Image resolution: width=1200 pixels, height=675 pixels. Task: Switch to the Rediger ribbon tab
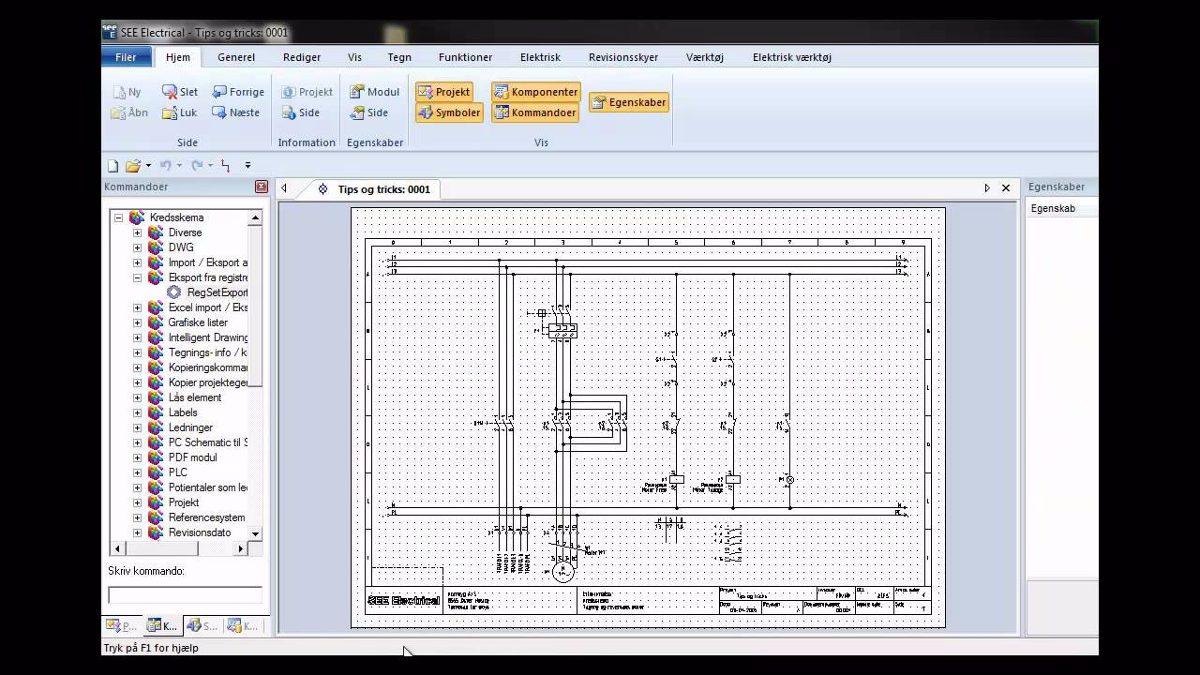(x=302, y=58)
